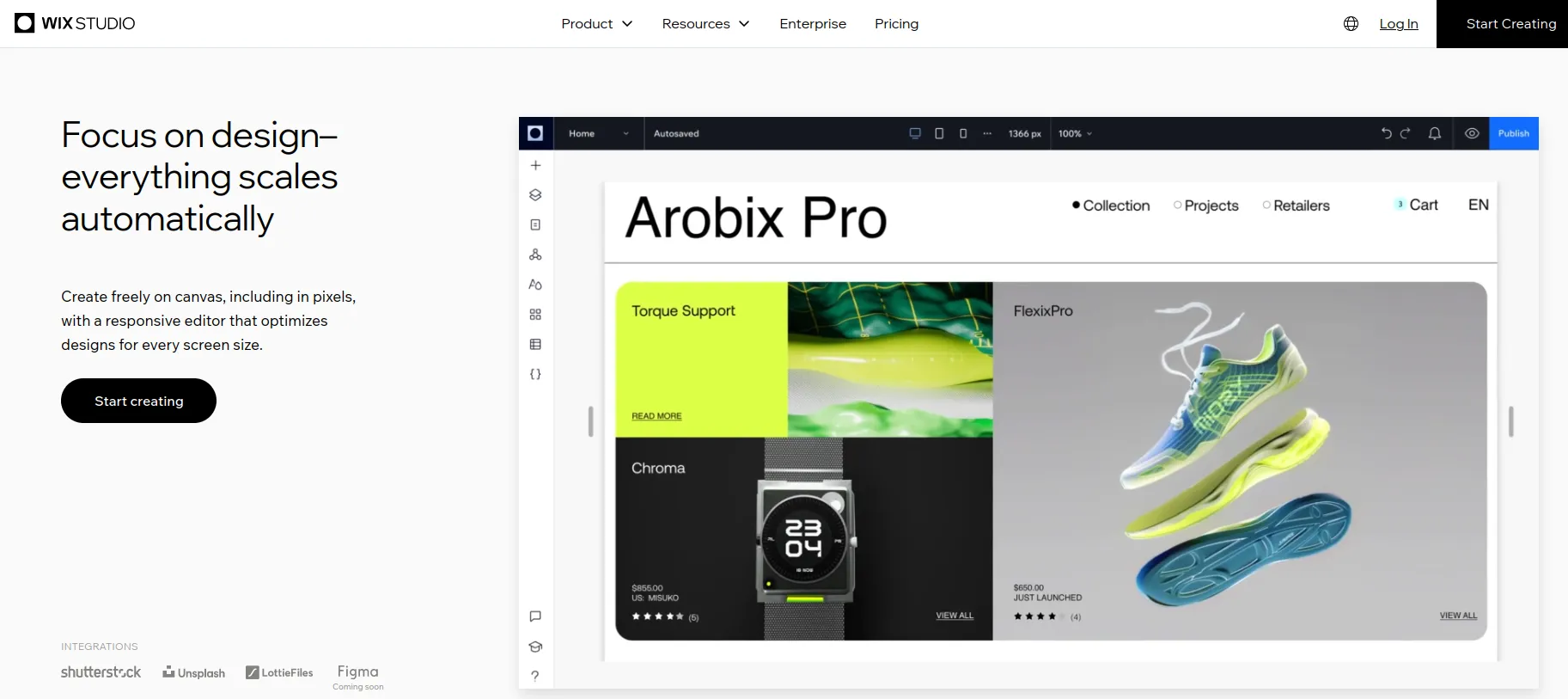Click the Wix Studio logo

click(x=75, y=23)
